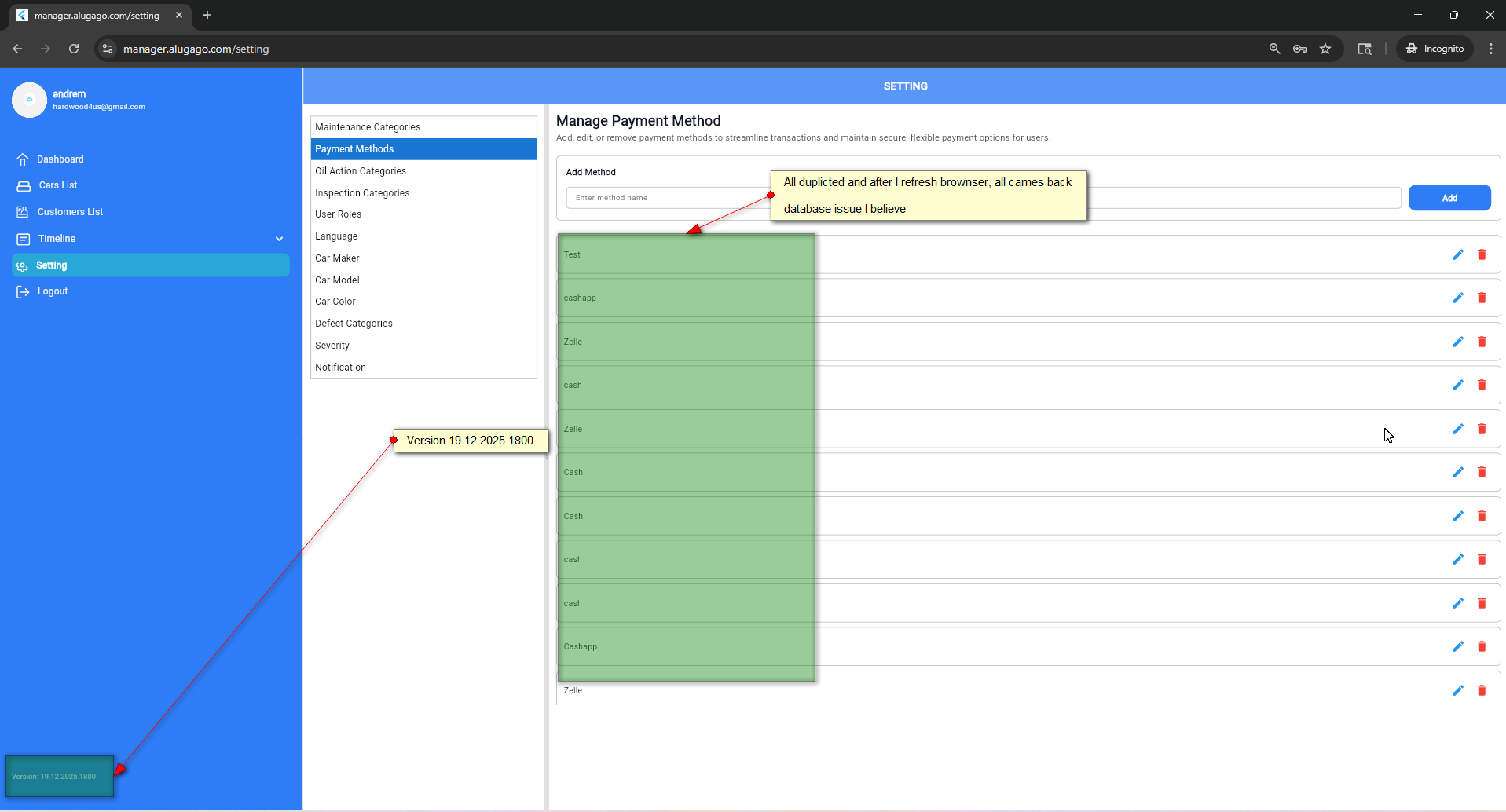1506x812 pixels.
Task: Focus the Enter method name field
Action: point(668,198)
